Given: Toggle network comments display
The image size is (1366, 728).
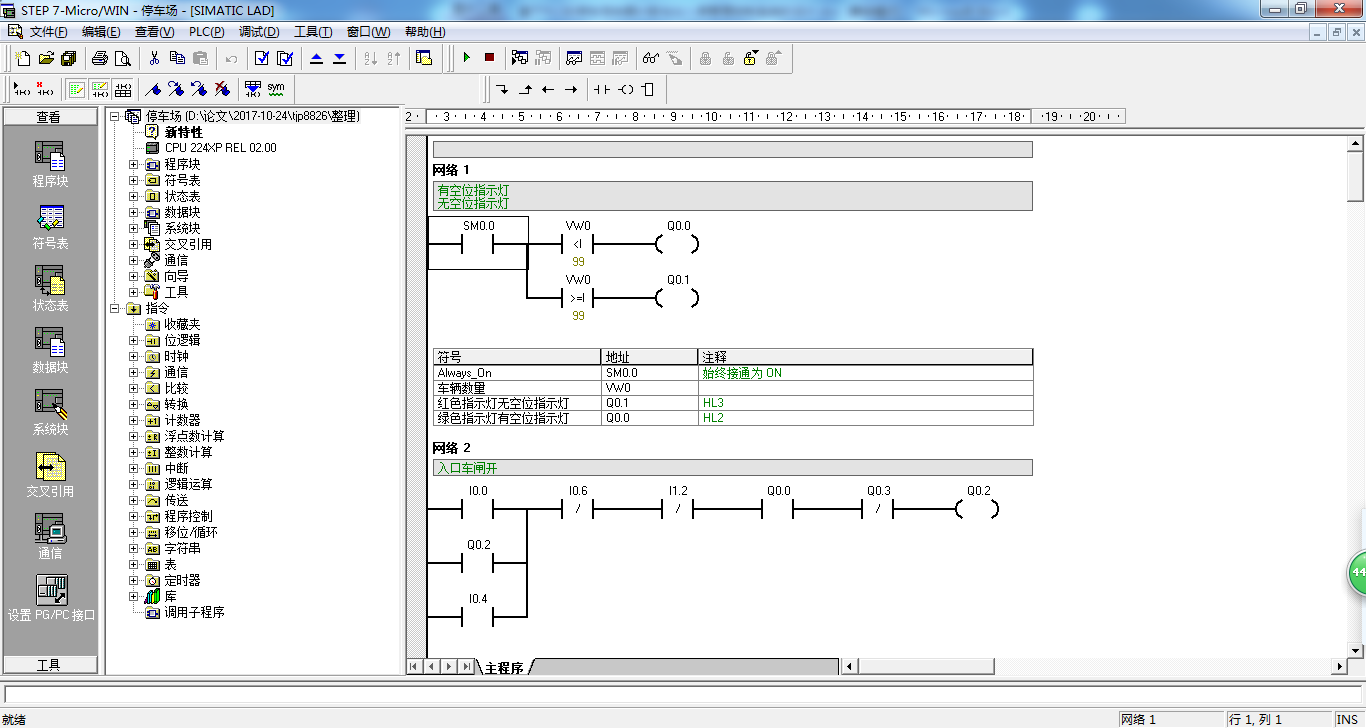Looking at the screenshot, I should point(99,89).
